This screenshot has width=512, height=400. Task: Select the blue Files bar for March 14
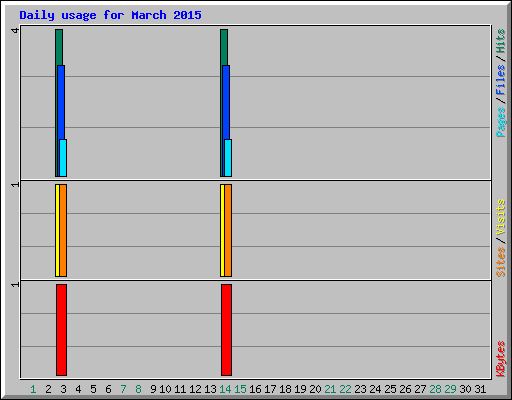tap(226, 102)
